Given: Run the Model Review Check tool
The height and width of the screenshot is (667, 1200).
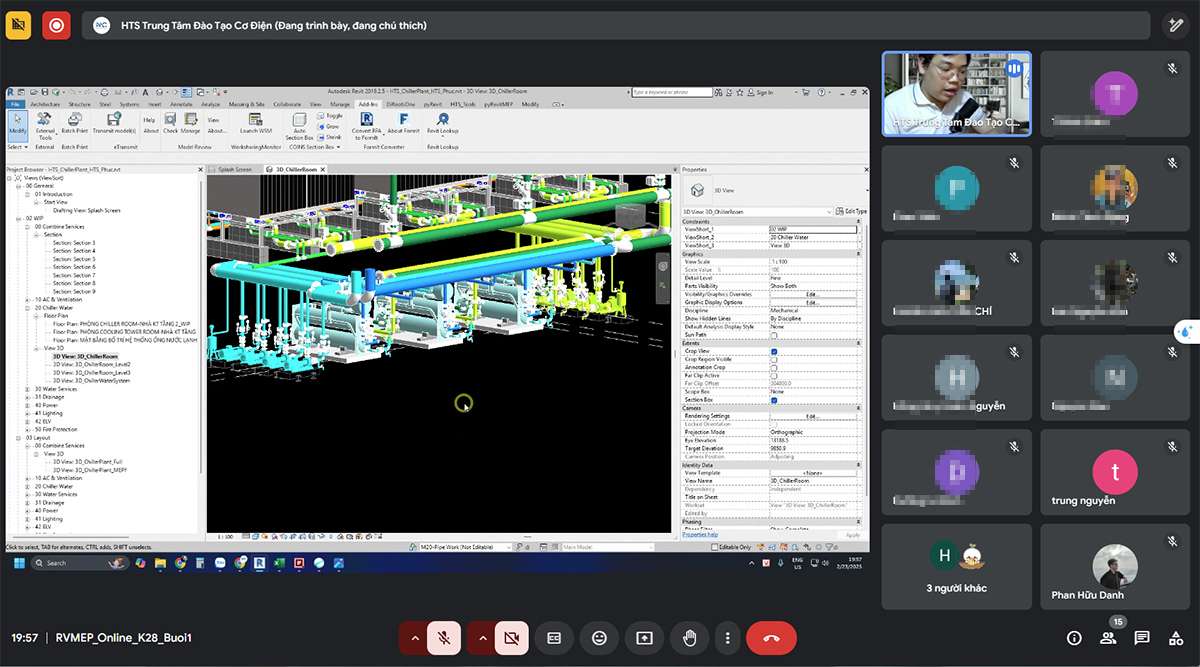Looking at the screenshot, I should [x=170, y=123].
